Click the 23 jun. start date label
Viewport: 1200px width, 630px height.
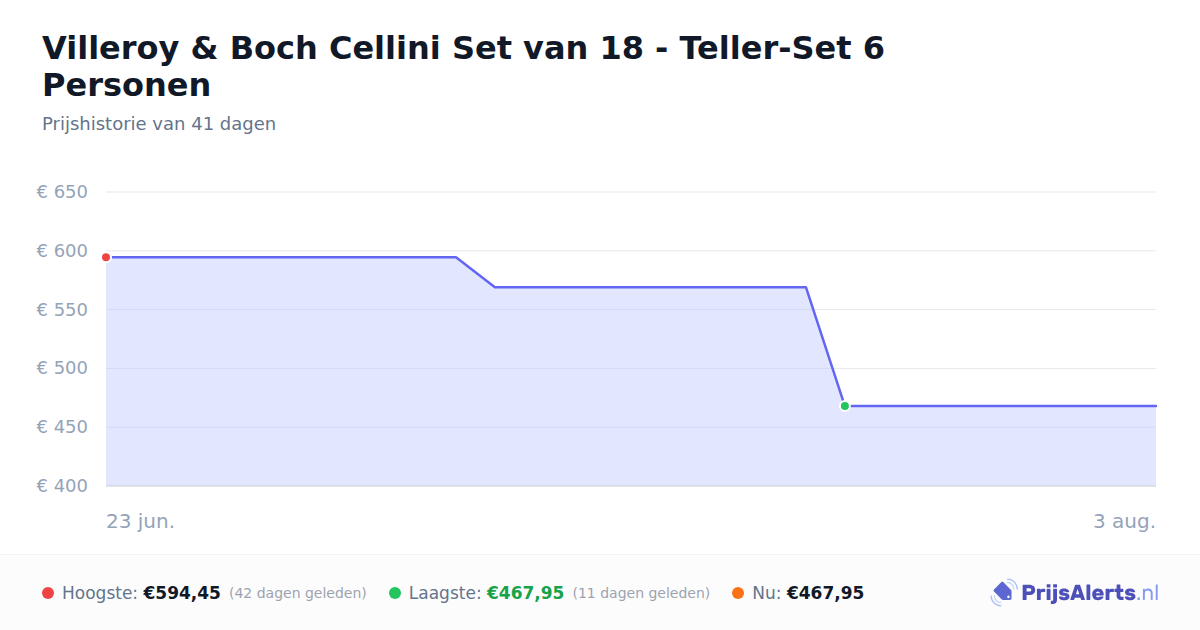pos(141,522)
